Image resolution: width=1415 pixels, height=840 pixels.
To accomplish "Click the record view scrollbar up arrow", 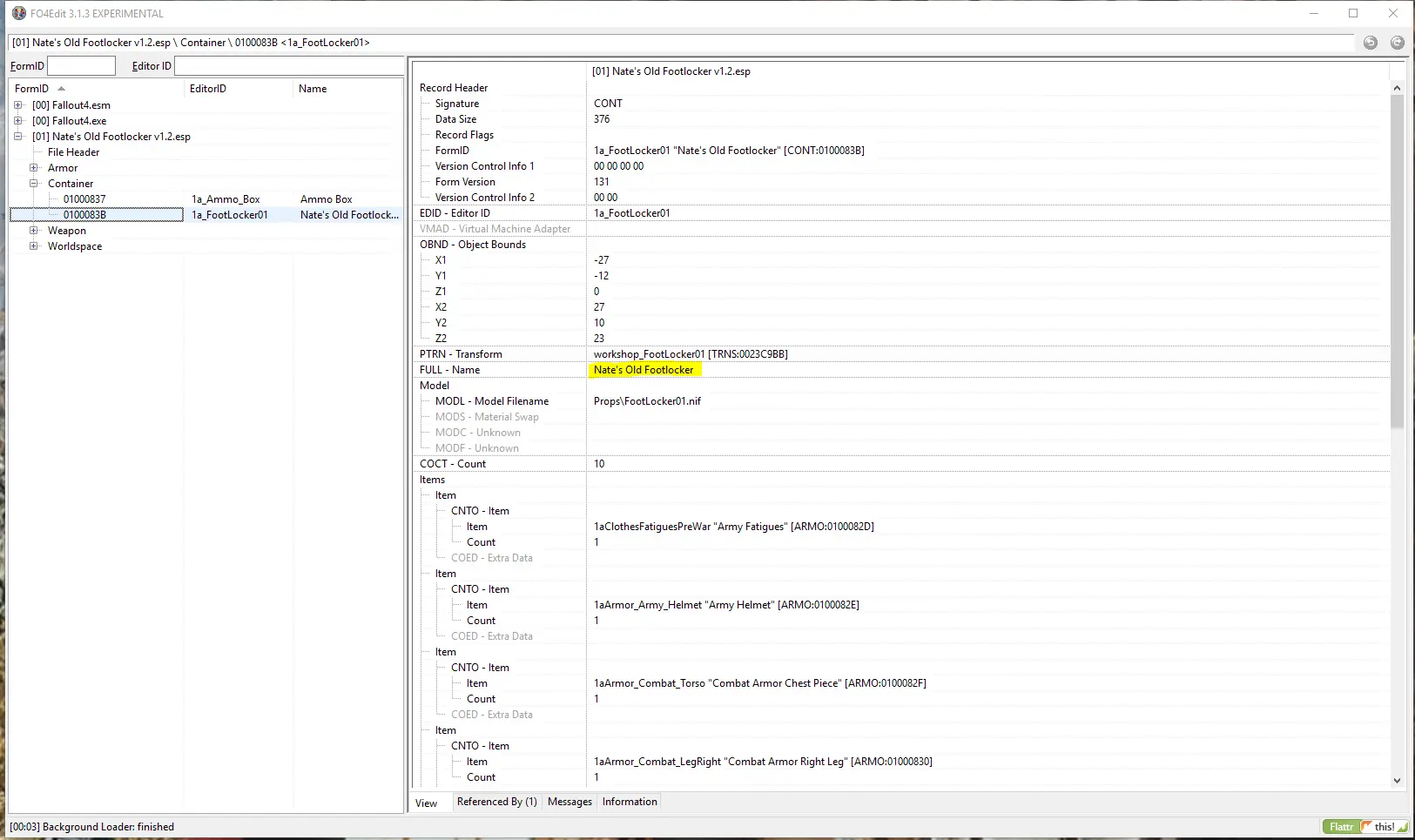I will (x=1397, y=88).
